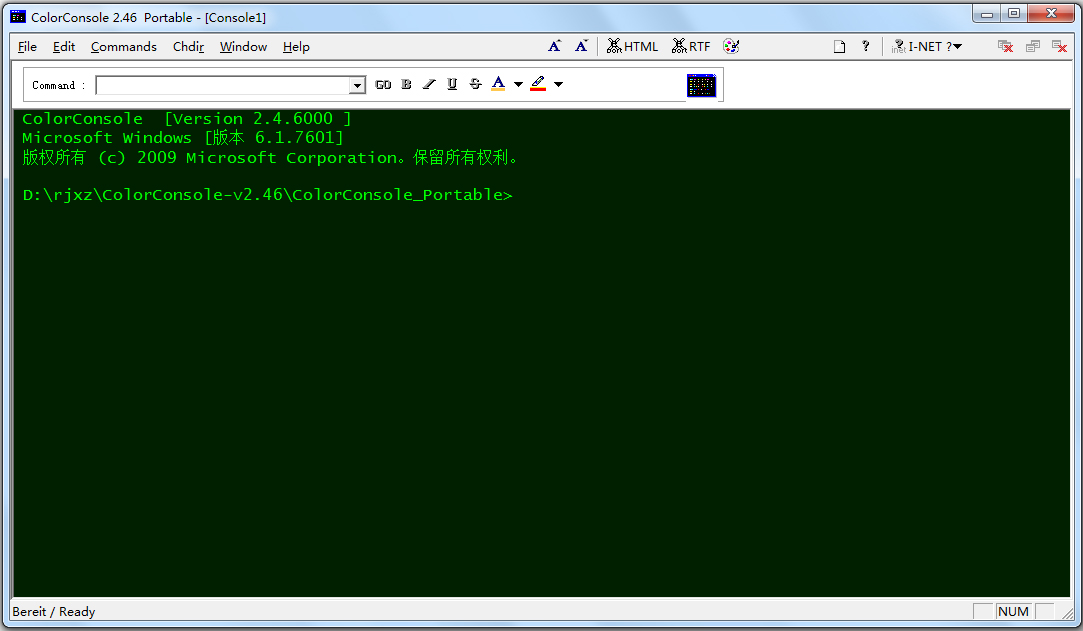Click the Bereit / Ready status text
The width and height of the screenshot is (1083, 631).
point(54,612)
